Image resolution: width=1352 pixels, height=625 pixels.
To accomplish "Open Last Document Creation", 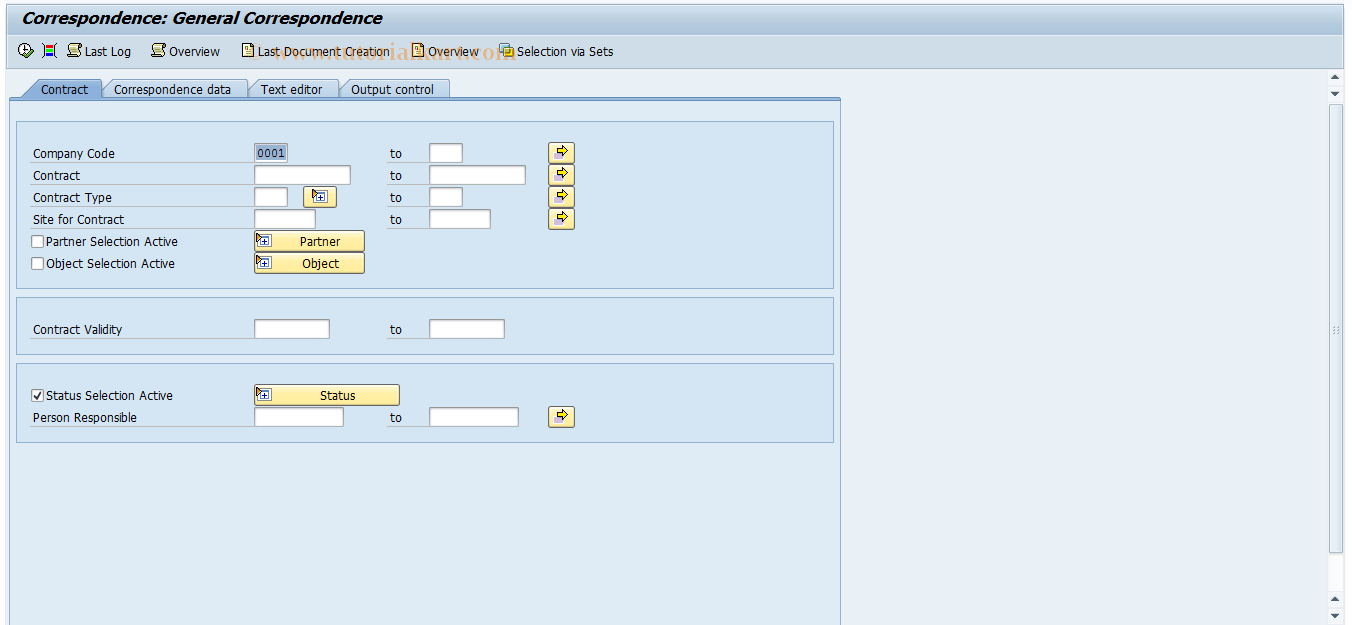I will [316, 51].
